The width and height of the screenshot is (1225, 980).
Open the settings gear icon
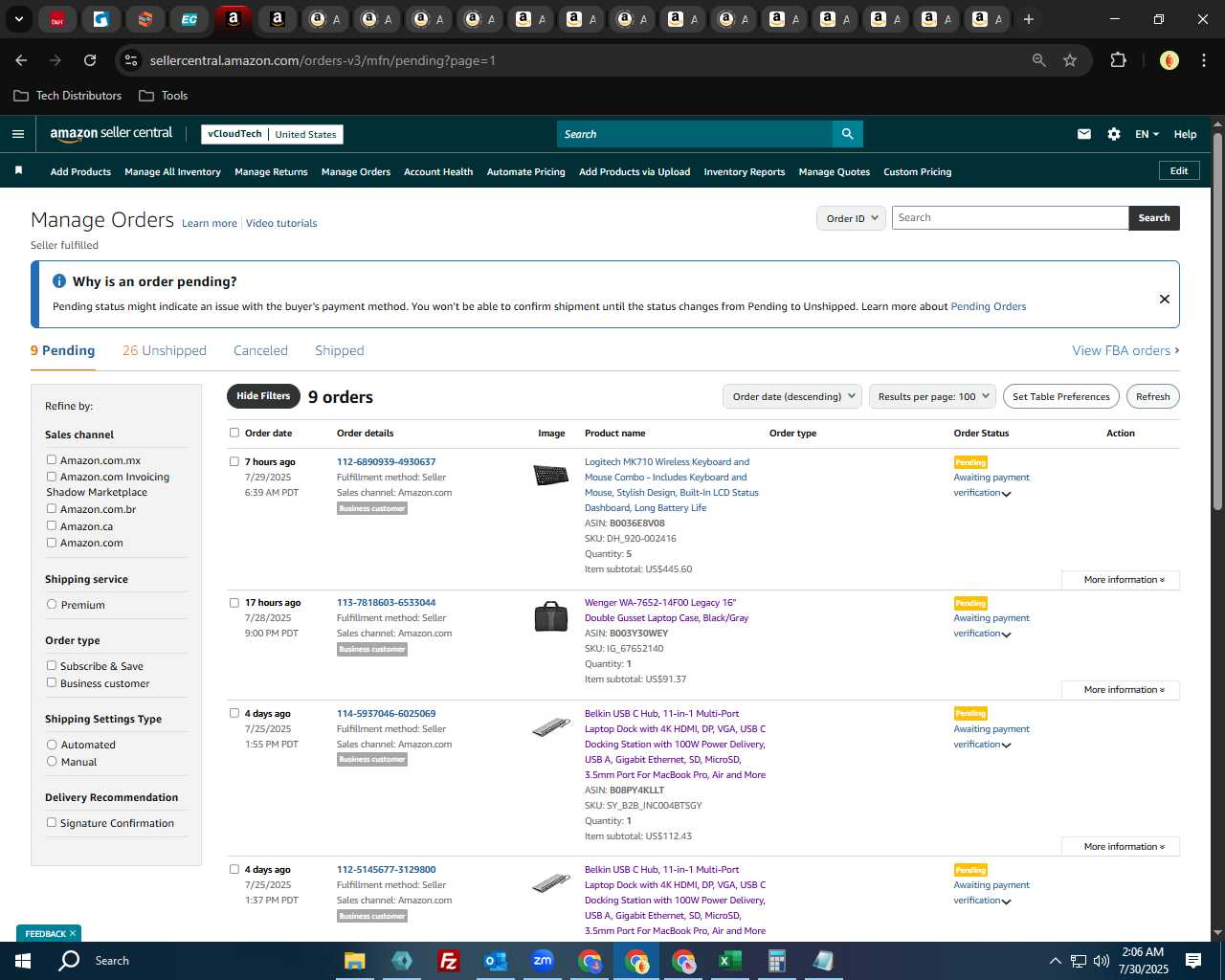pos(1114,134)
